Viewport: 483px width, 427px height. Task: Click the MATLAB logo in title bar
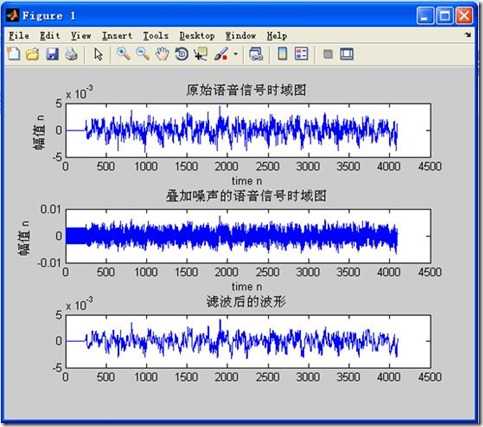(12, 15)
